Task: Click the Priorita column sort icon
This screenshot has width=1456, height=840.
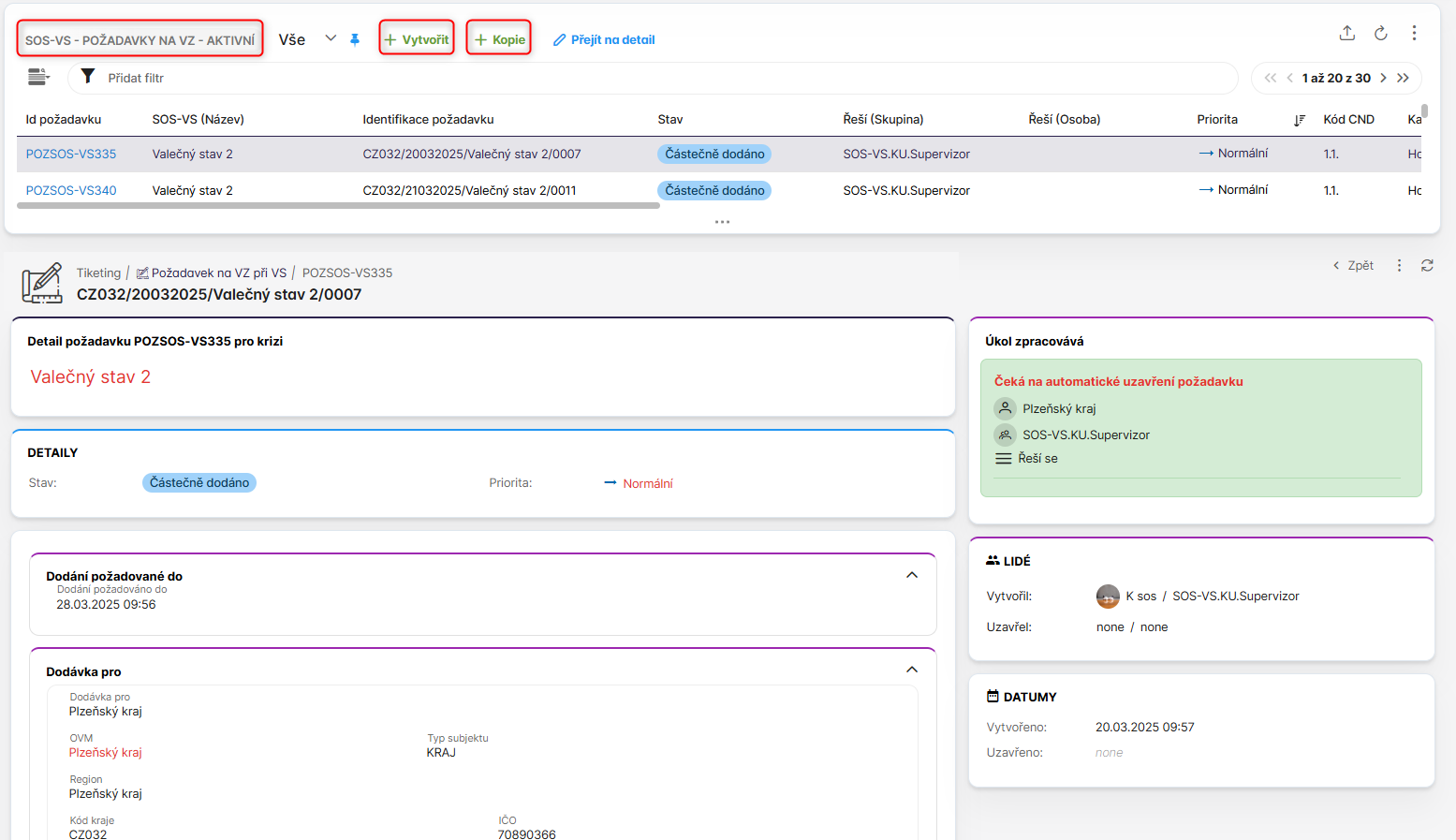Action: pos(1299,120)
